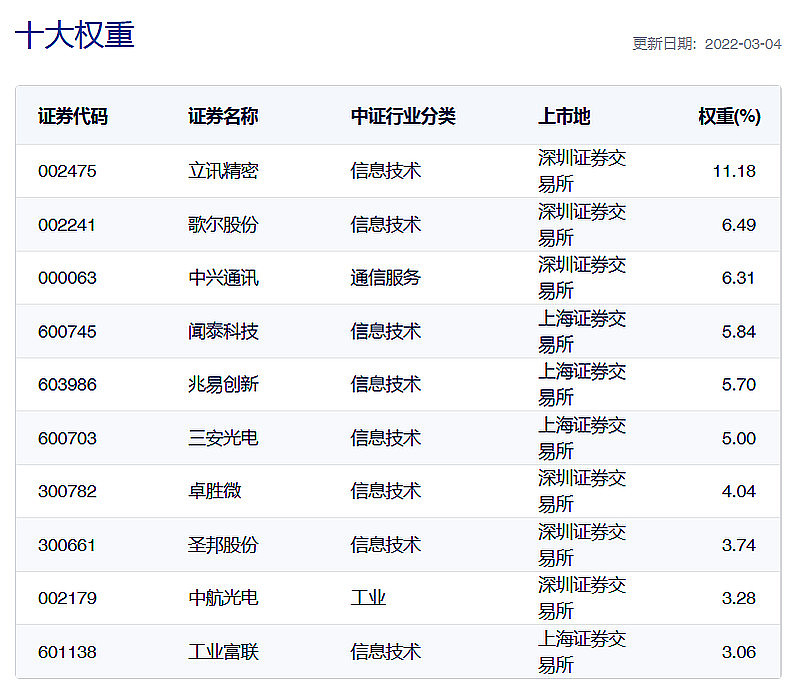Click the 工业富联 security name
The width and height of the screenshot is (800, 697).
click(223, 652)
